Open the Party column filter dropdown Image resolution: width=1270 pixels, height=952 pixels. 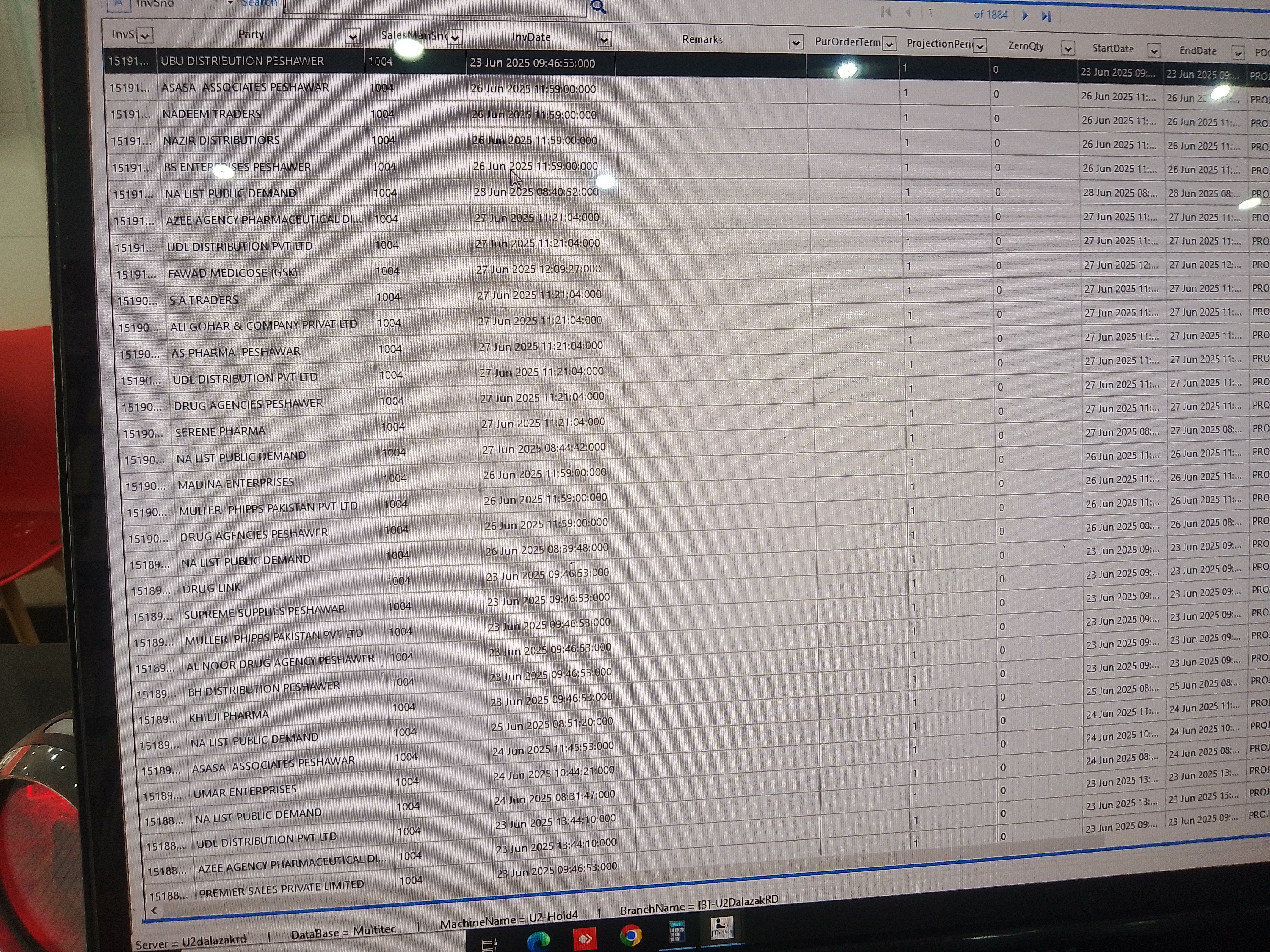point(353,37)
